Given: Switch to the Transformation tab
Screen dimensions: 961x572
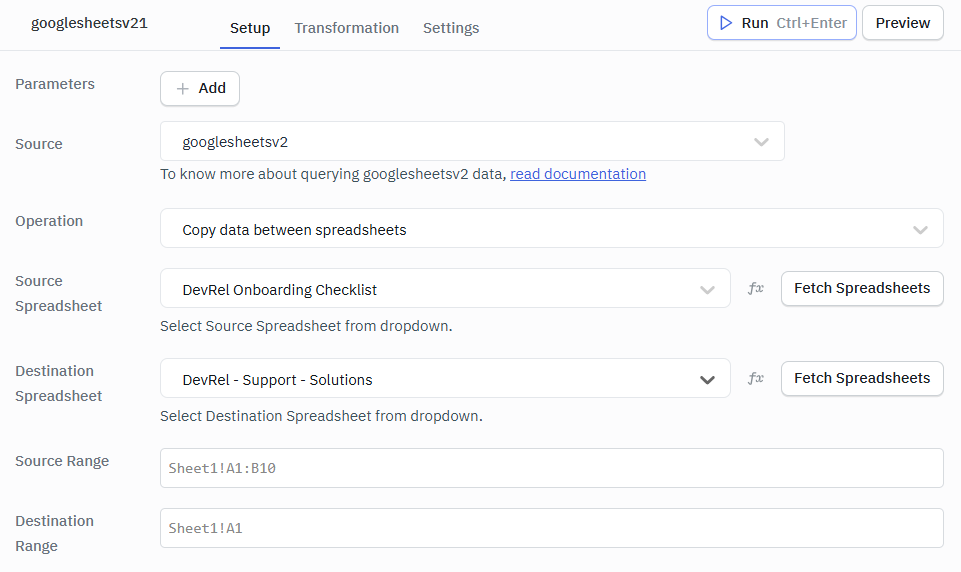Looking at the screenshot, I should [x=346, y=28].
